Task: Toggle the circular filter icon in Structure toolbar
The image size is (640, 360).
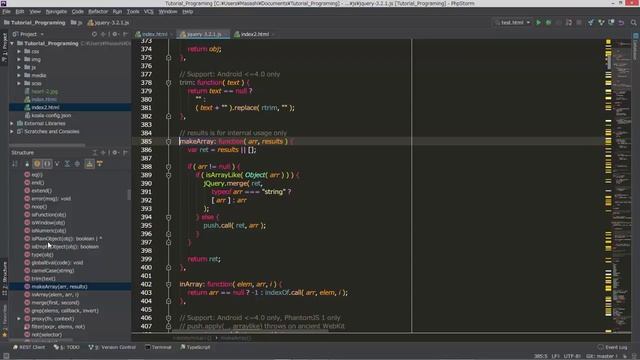Action: [x=77, y=164]
